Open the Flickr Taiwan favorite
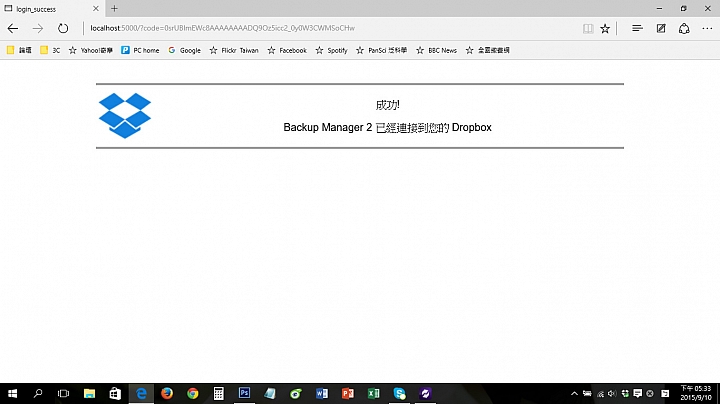The height and width of the screenshot is (404, 720). (234, 50)
